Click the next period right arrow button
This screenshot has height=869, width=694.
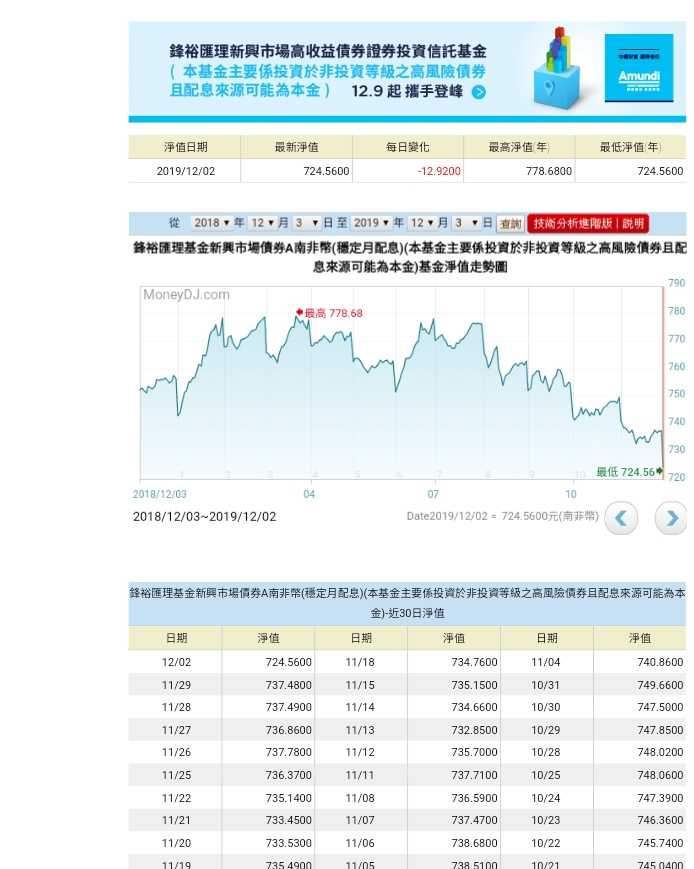(x=671, y=518)
